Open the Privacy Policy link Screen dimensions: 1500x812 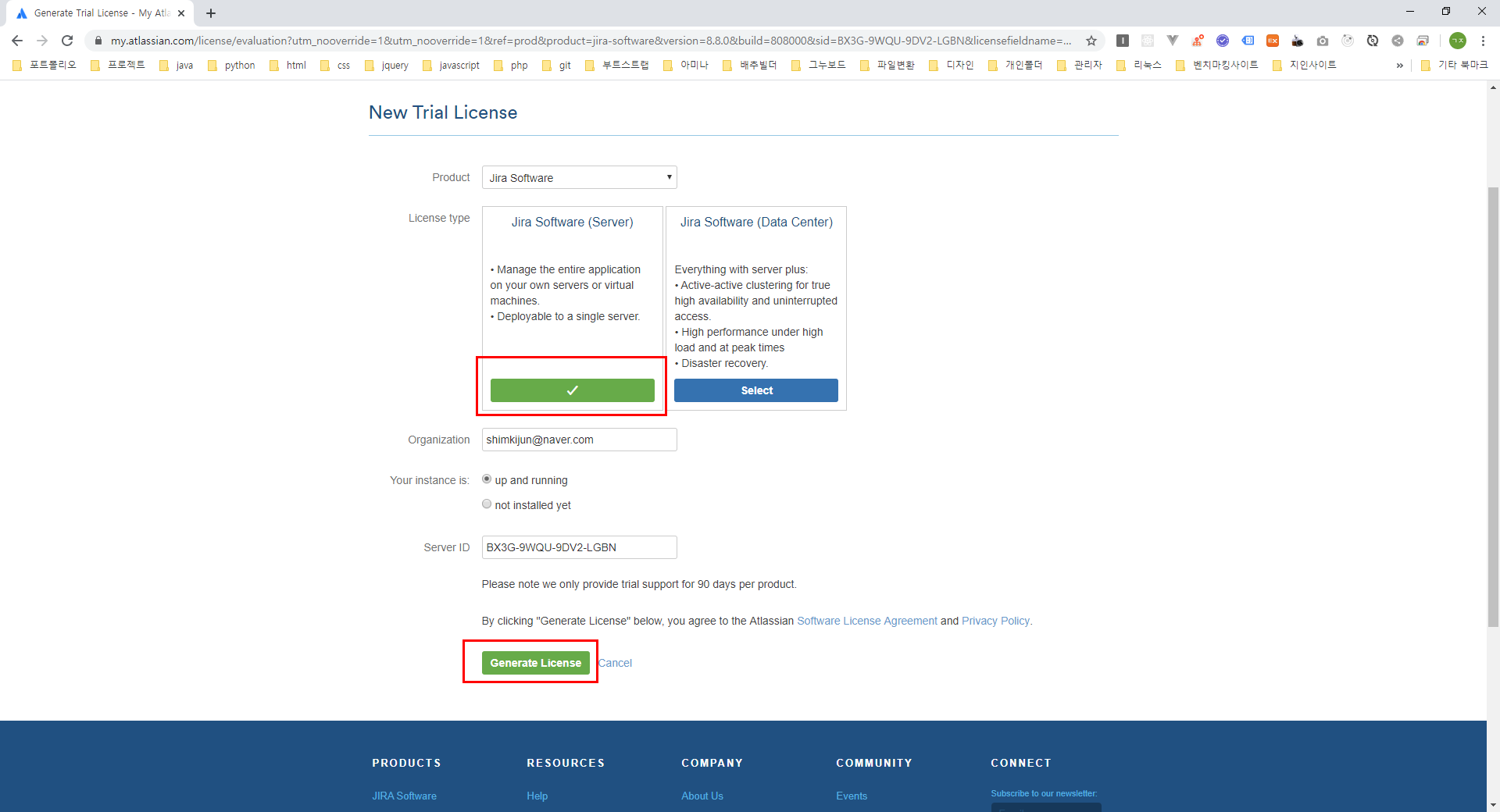coord(995,621)
